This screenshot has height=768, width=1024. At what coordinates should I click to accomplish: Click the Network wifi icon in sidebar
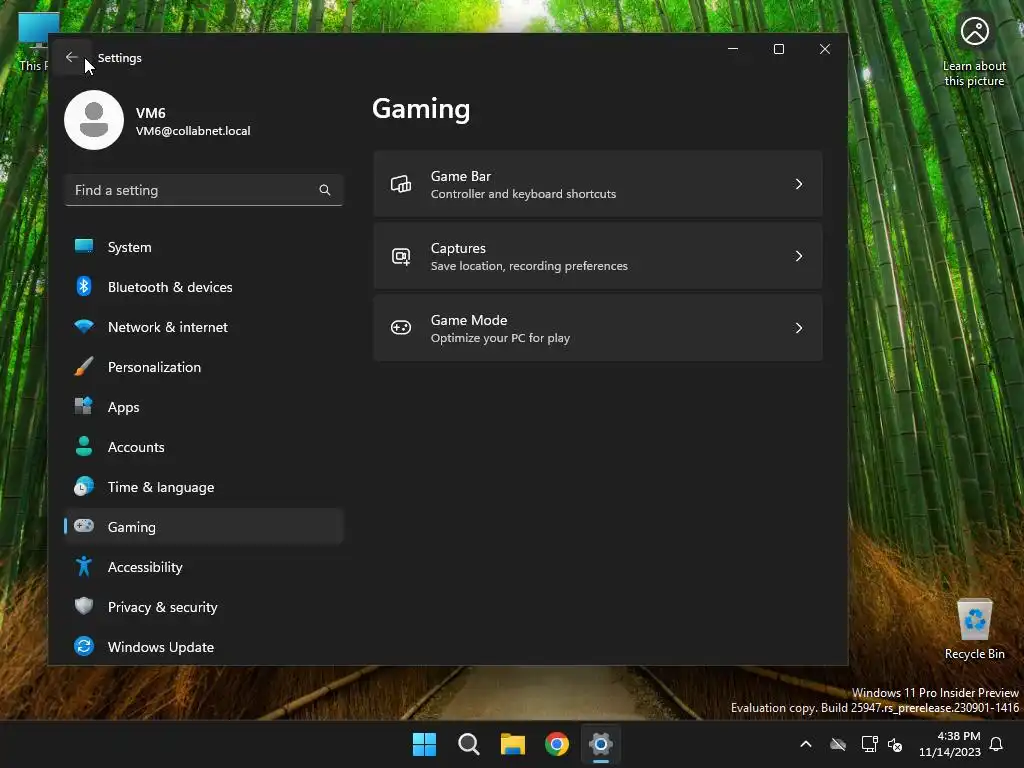coord(84,326)
